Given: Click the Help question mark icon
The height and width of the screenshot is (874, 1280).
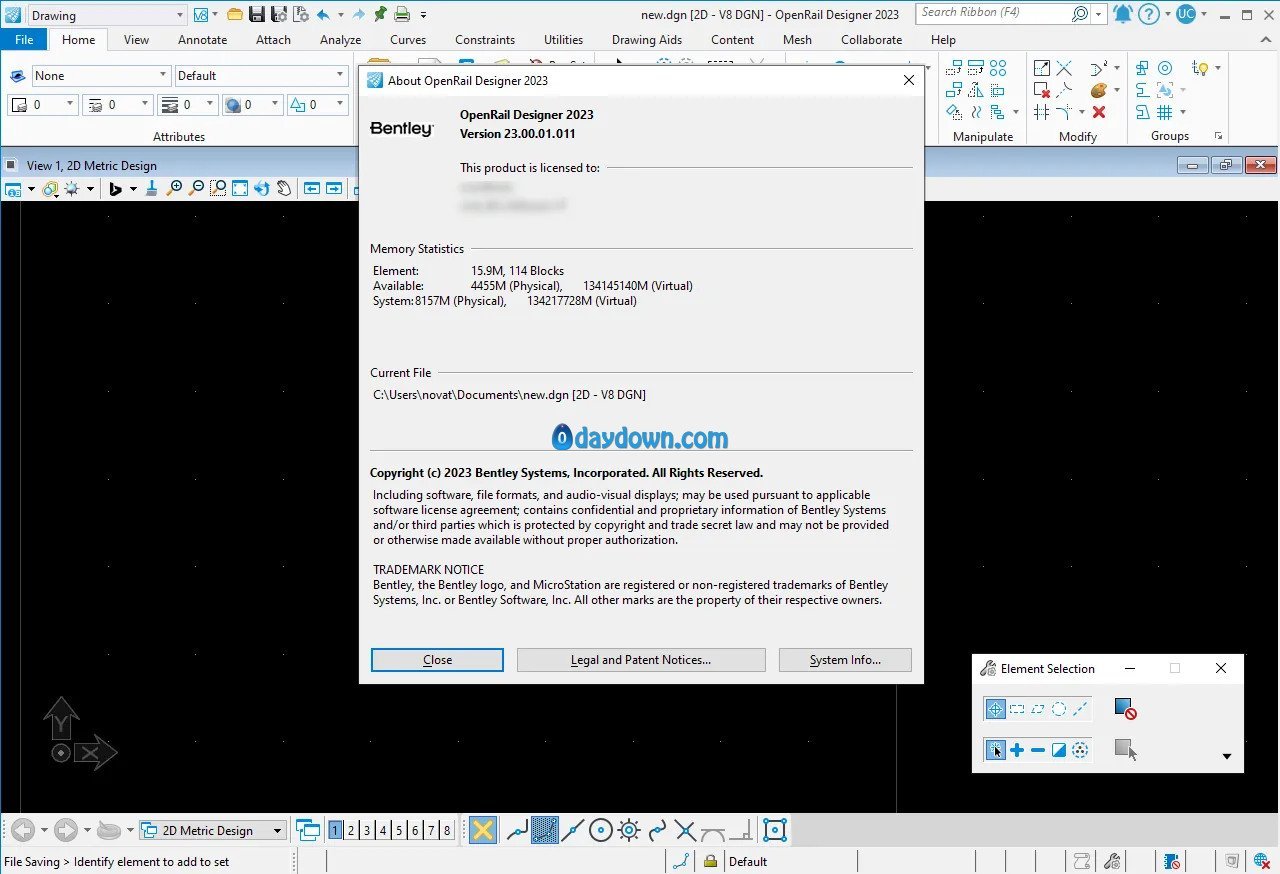Looking at the screenshot, I should tap(1149, 14).
